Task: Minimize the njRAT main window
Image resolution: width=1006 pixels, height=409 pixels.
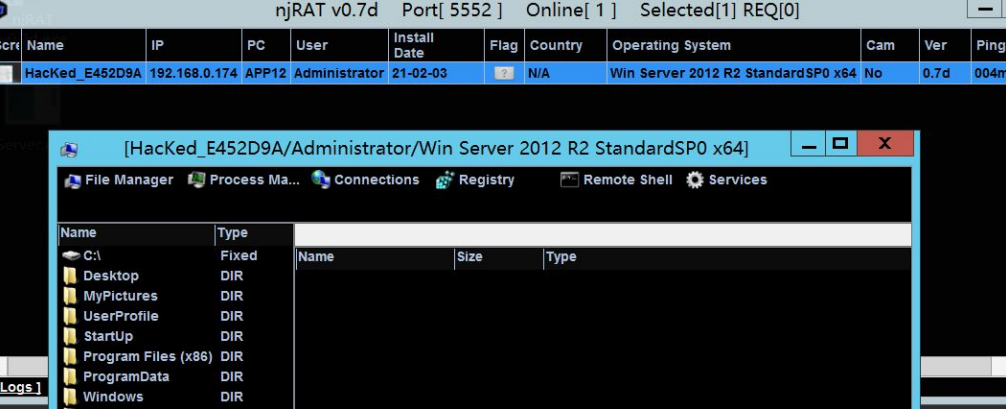Action: coord(985,10)
